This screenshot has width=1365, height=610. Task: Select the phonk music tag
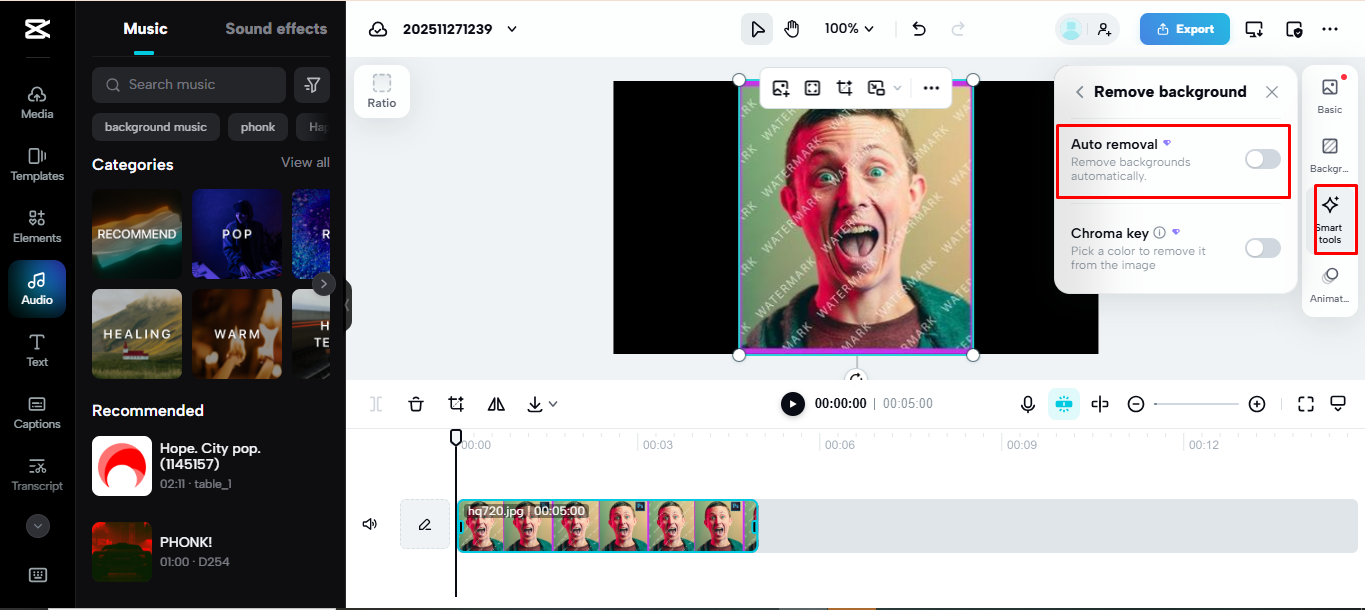pos(257,127)
